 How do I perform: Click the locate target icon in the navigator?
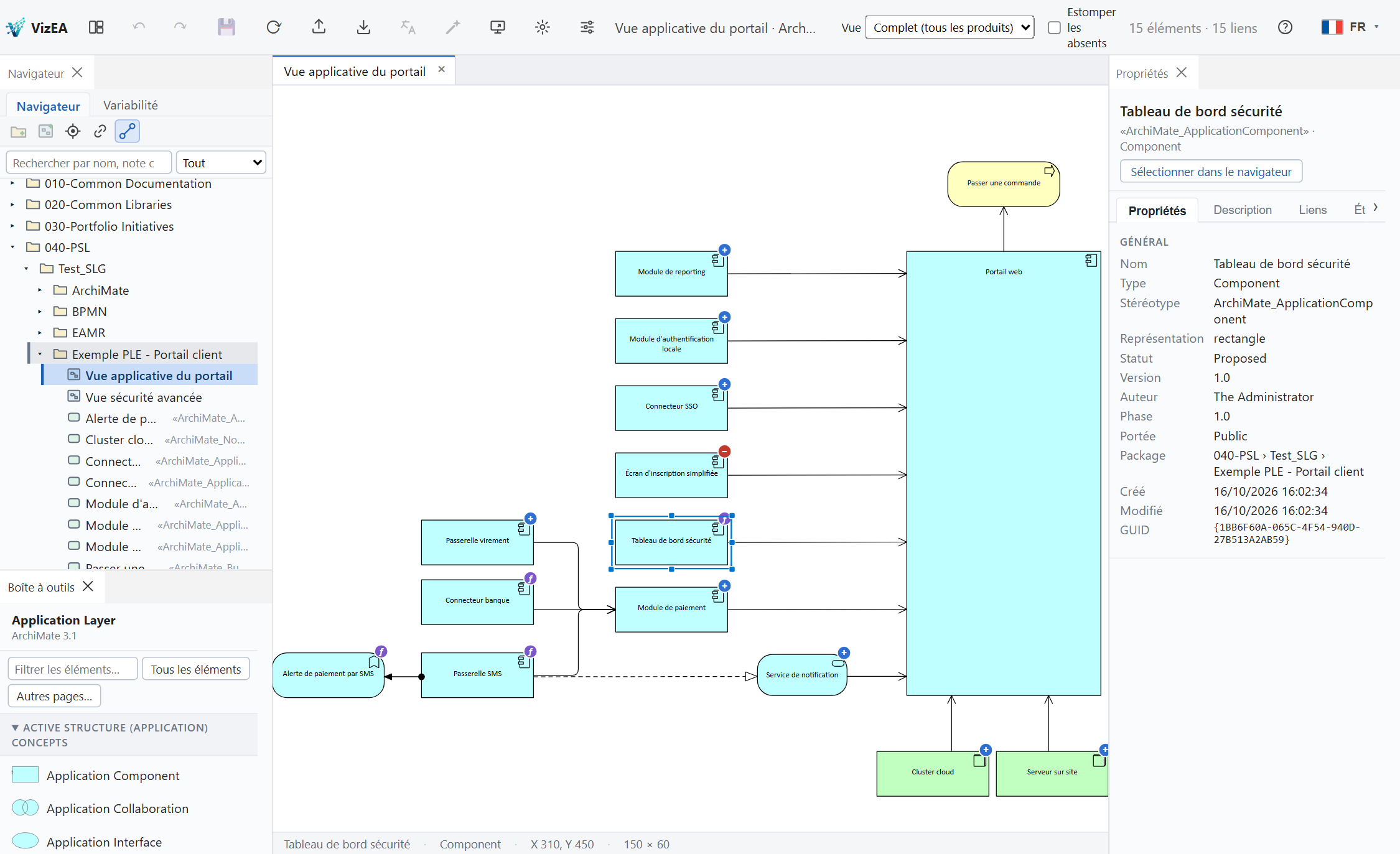click(73, 131)
